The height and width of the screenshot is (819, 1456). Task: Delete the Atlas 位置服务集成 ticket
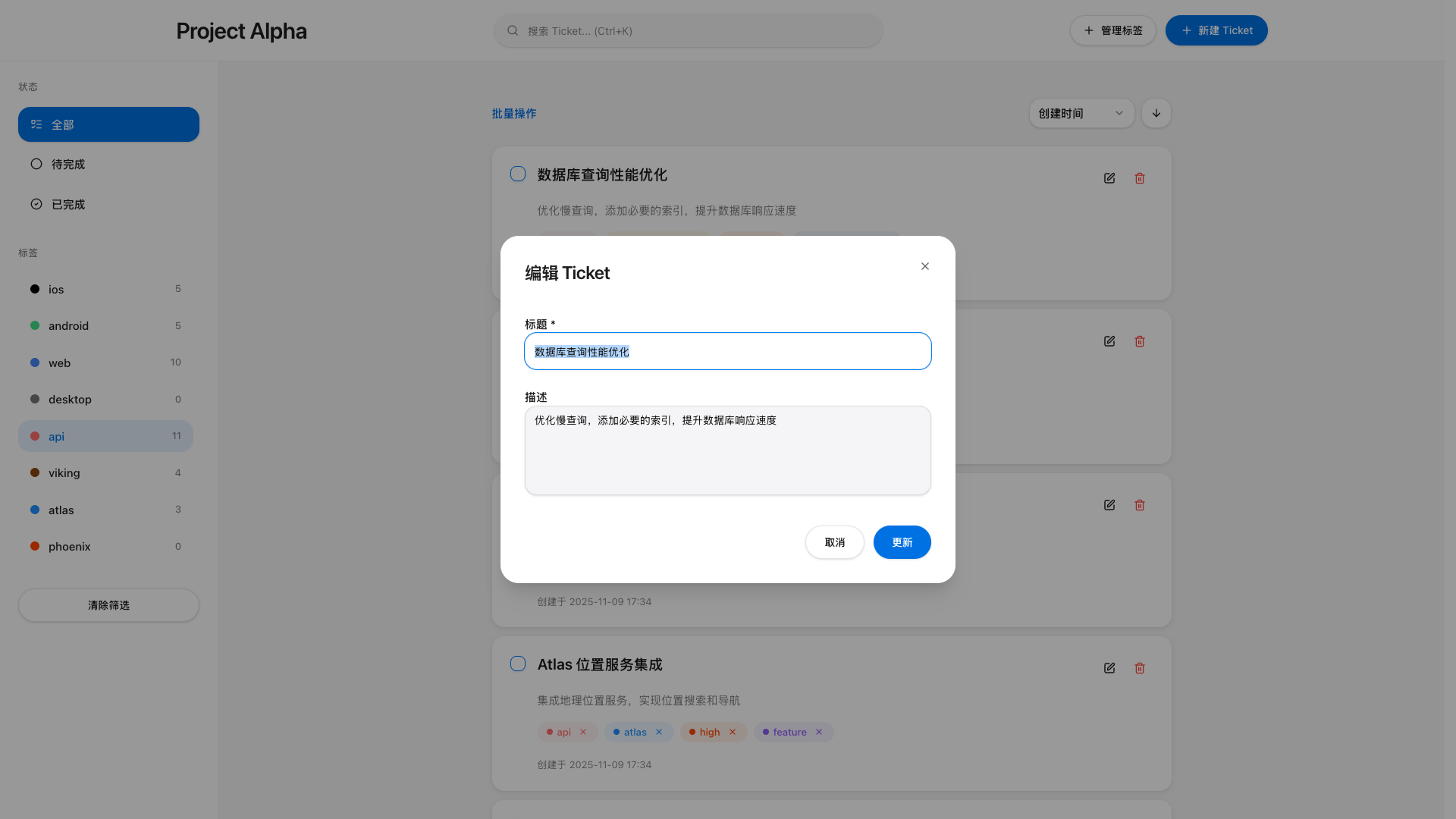pos(1139,668)
